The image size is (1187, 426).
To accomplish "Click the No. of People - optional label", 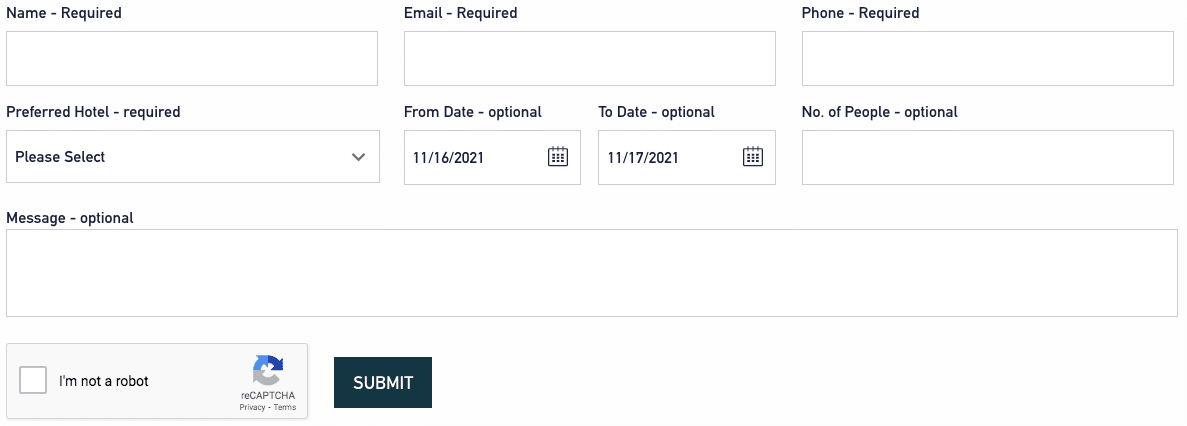I will click(x=880, y=112).
